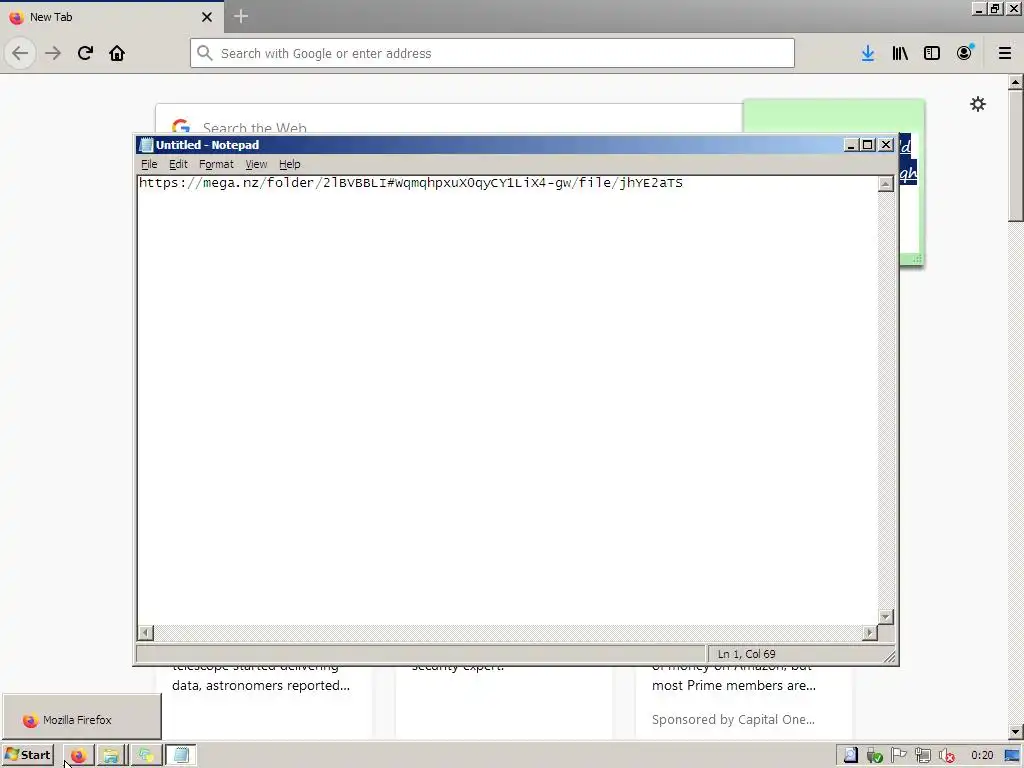
Task: Minimize the Notepad window
Action: [x=850, y=145]
